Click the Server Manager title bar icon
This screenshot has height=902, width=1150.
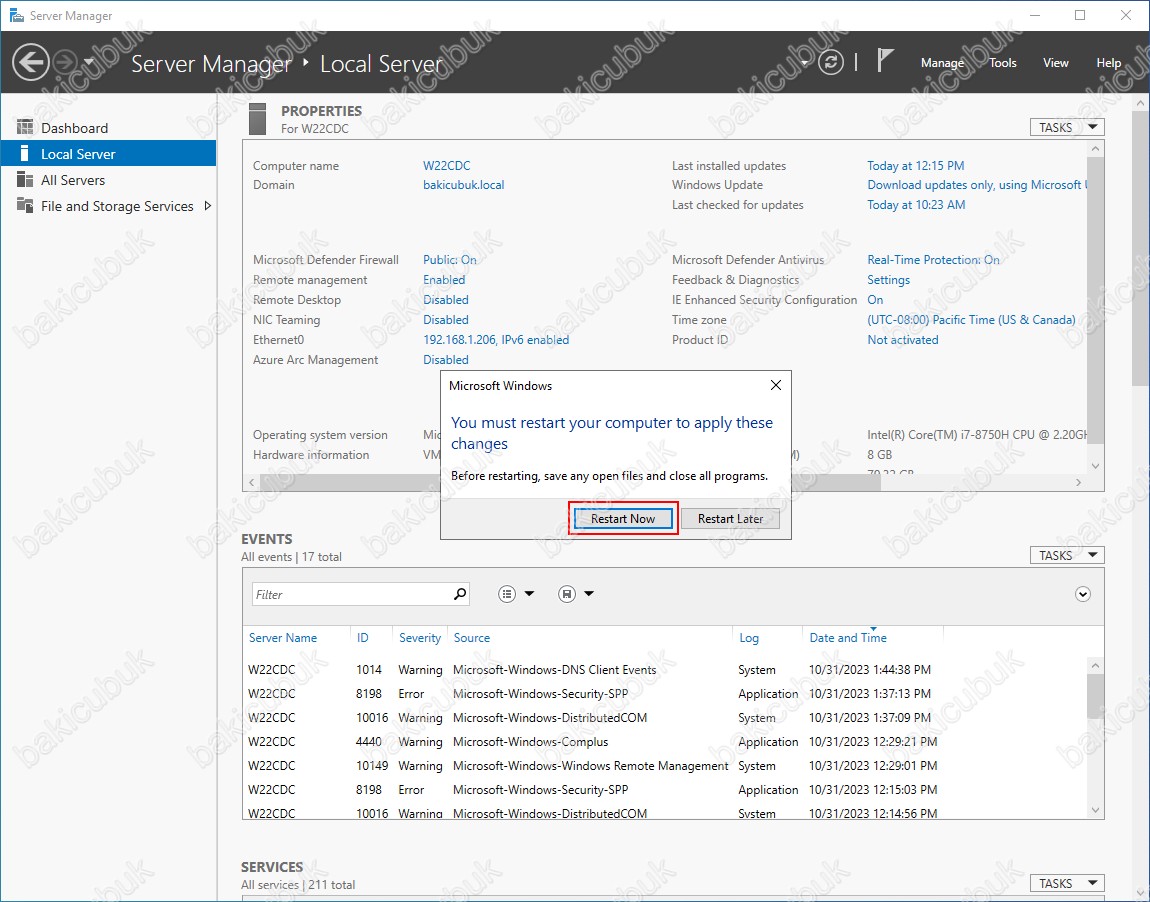pos(16,15)
